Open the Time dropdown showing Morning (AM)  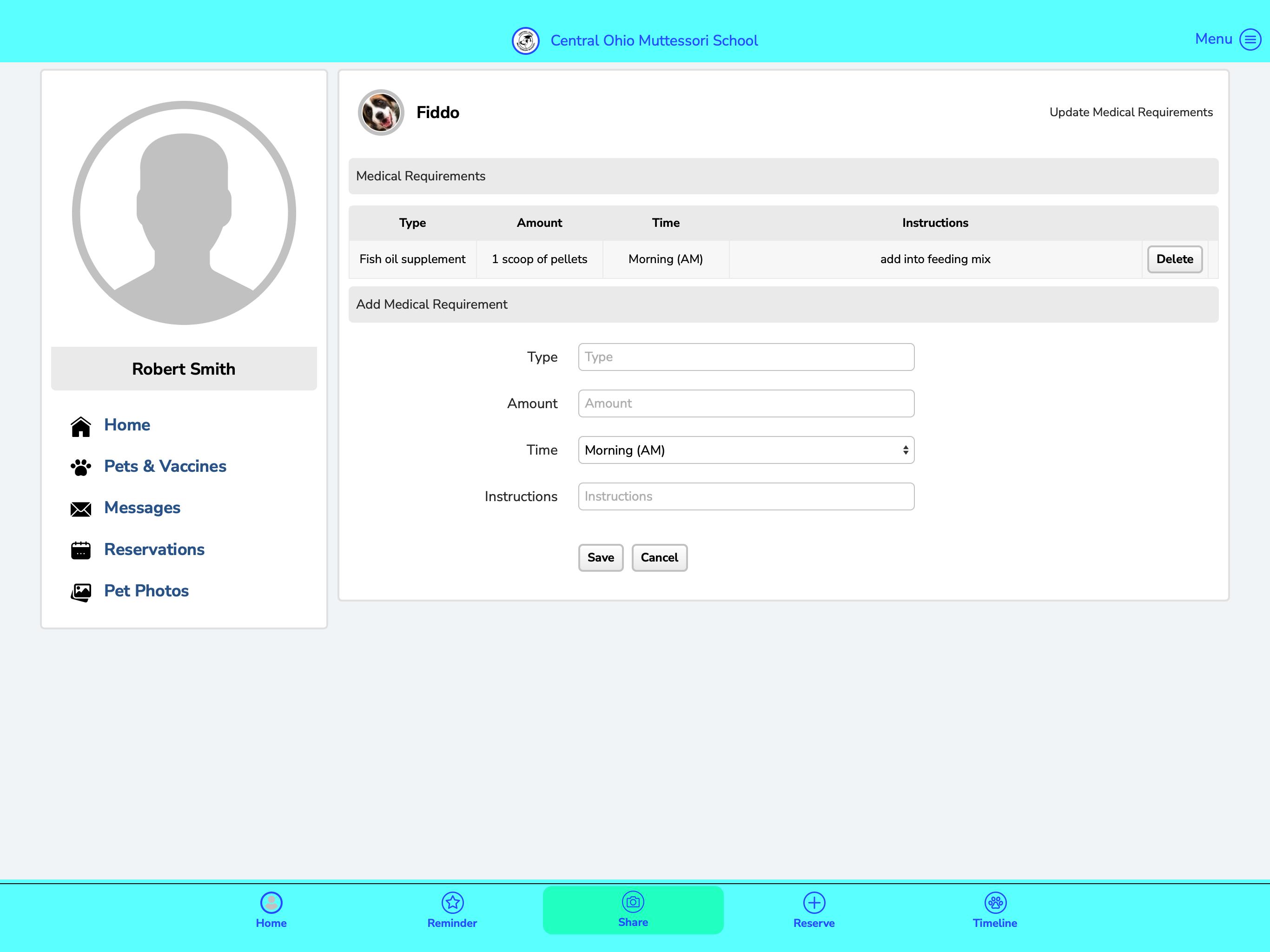(746, 450)
